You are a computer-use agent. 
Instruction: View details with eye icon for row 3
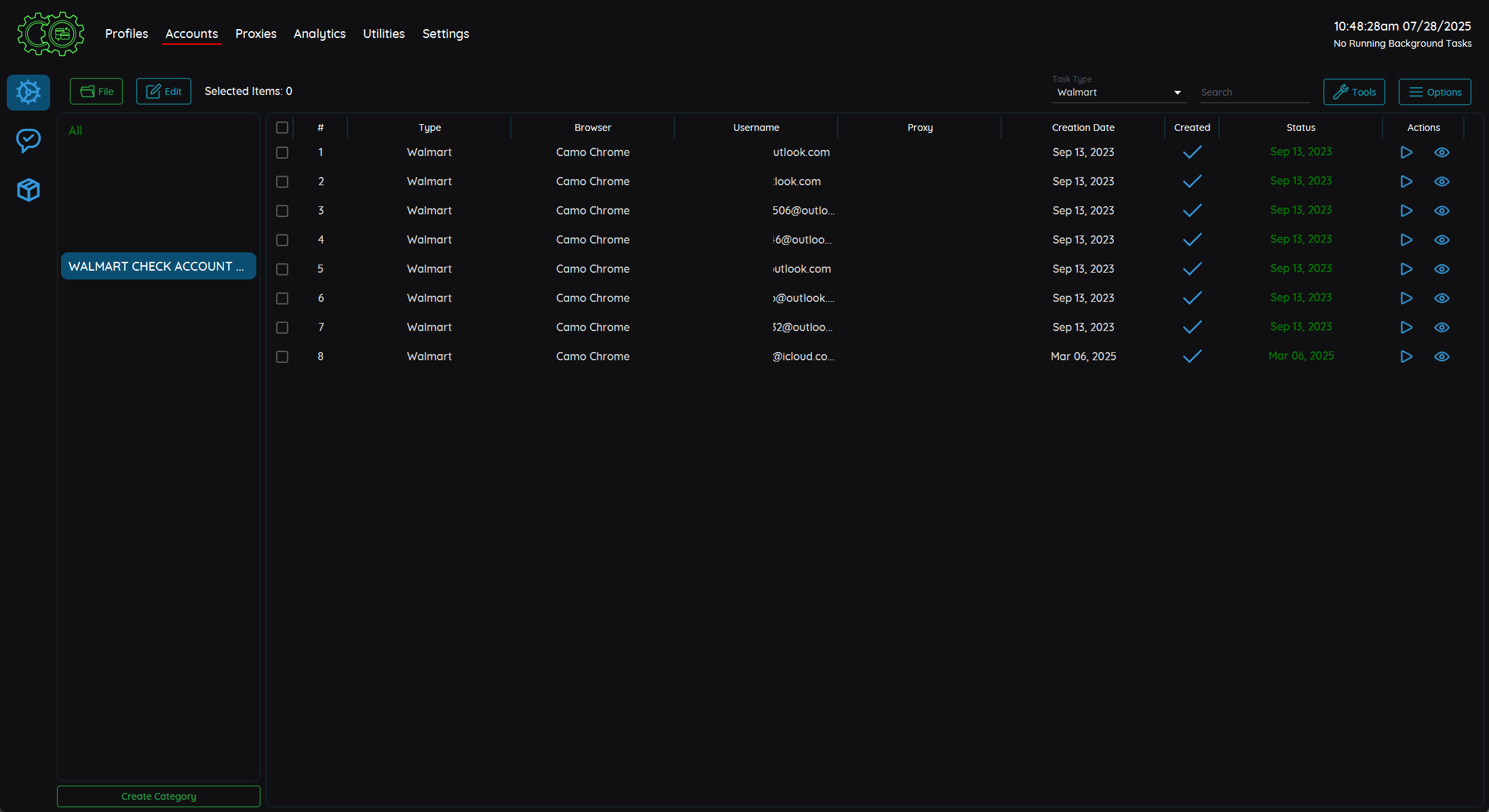coord(1442,211)
